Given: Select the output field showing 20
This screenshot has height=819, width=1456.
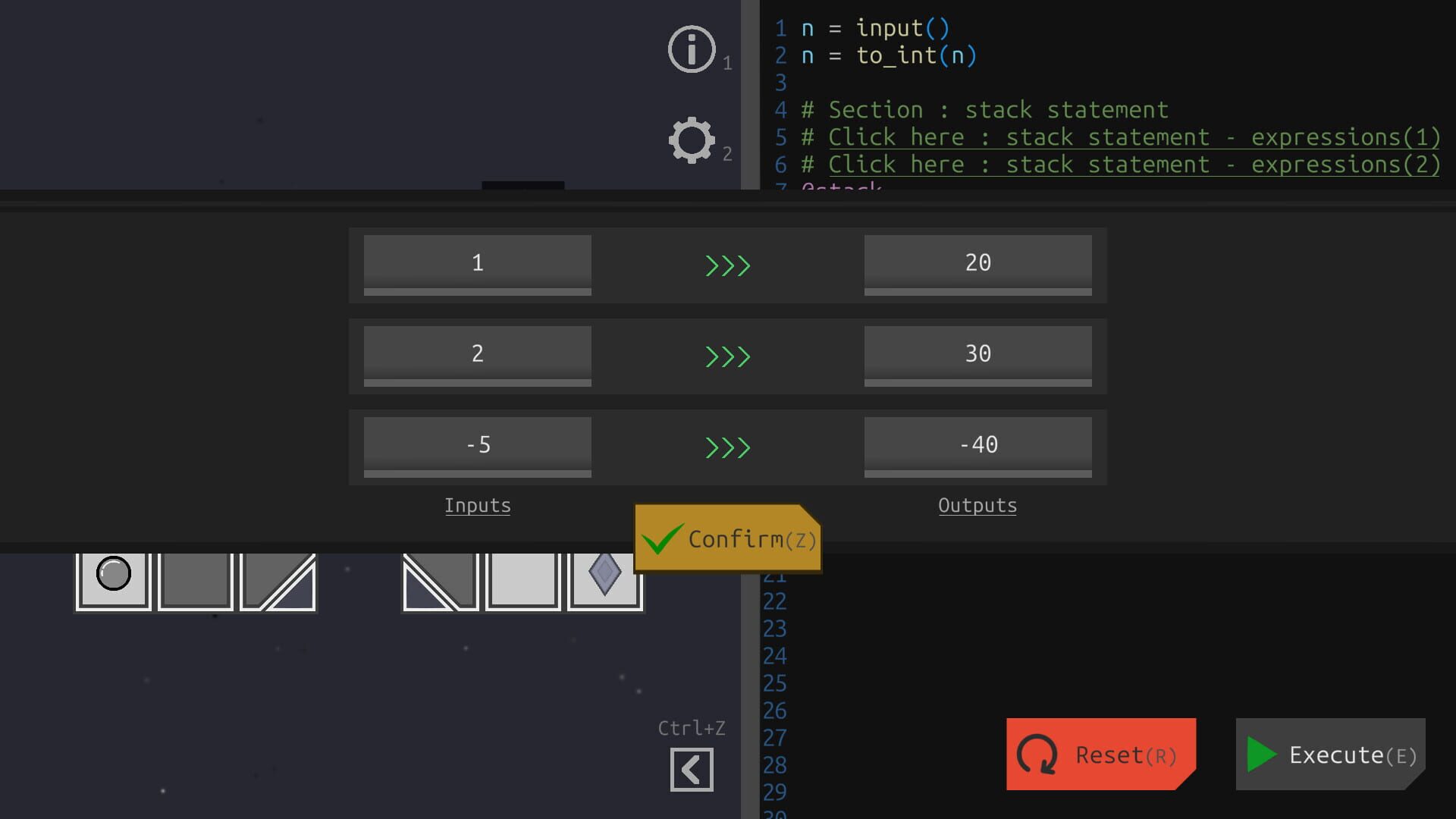Looking at the screenshot, I should pyautogui.click(x=977, y=262).
